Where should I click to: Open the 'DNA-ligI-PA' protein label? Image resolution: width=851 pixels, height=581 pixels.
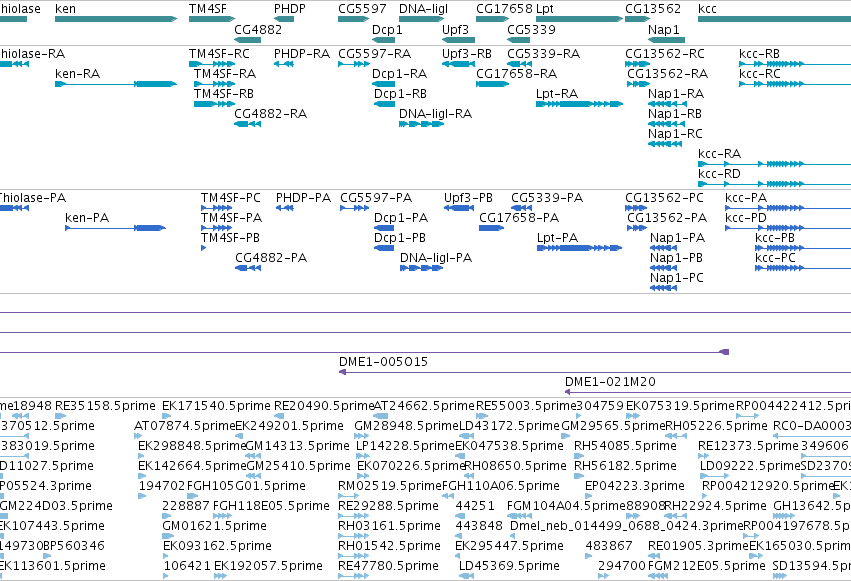coord(436,258)
